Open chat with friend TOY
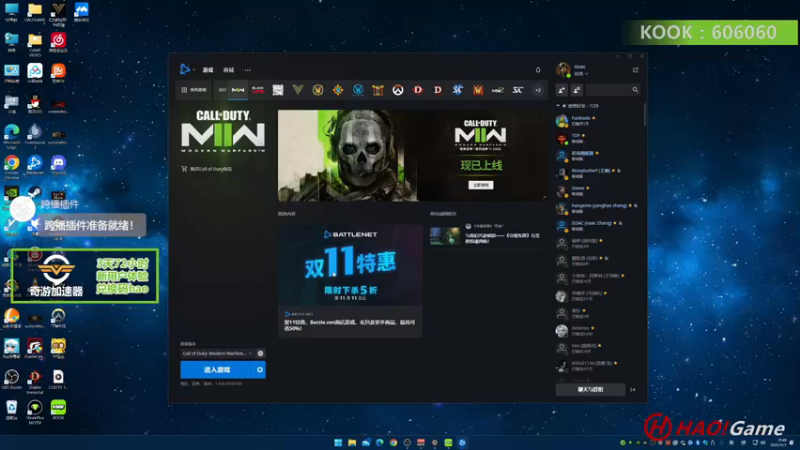 pyautogui.click(x=597, y=138)
